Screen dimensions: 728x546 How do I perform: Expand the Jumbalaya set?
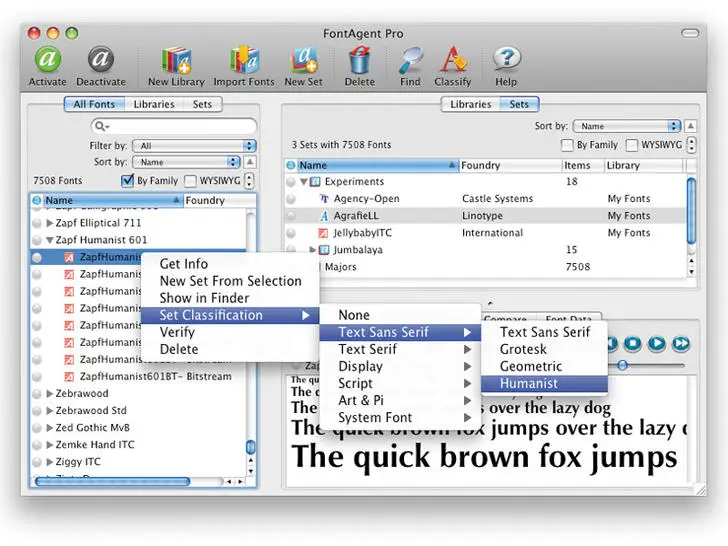[313, 250]
